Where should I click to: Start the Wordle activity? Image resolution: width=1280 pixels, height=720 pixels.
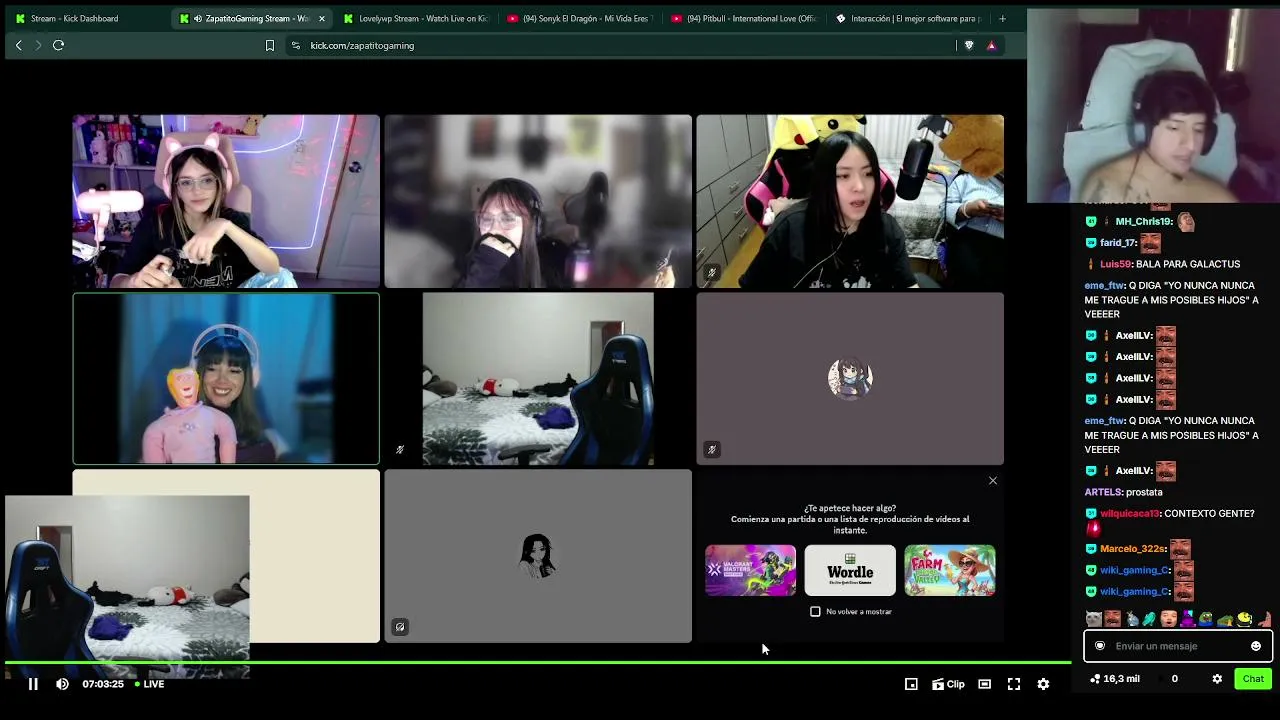850,570
